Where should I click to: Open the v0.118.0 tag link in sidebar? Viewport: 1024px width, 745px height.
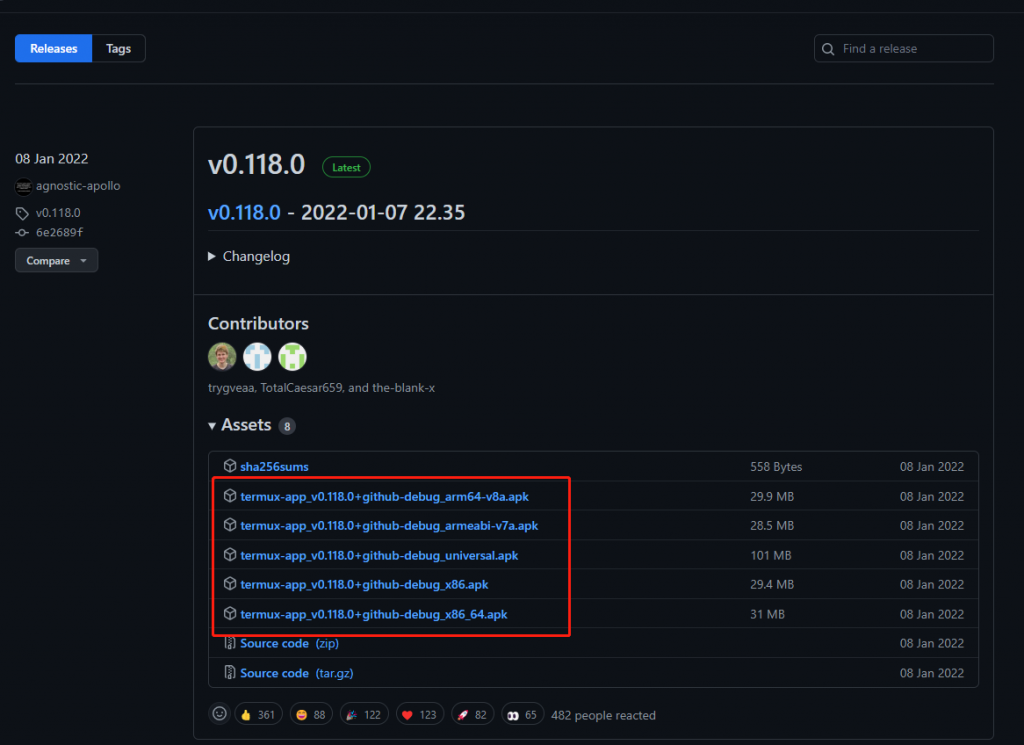pos(58,213)
